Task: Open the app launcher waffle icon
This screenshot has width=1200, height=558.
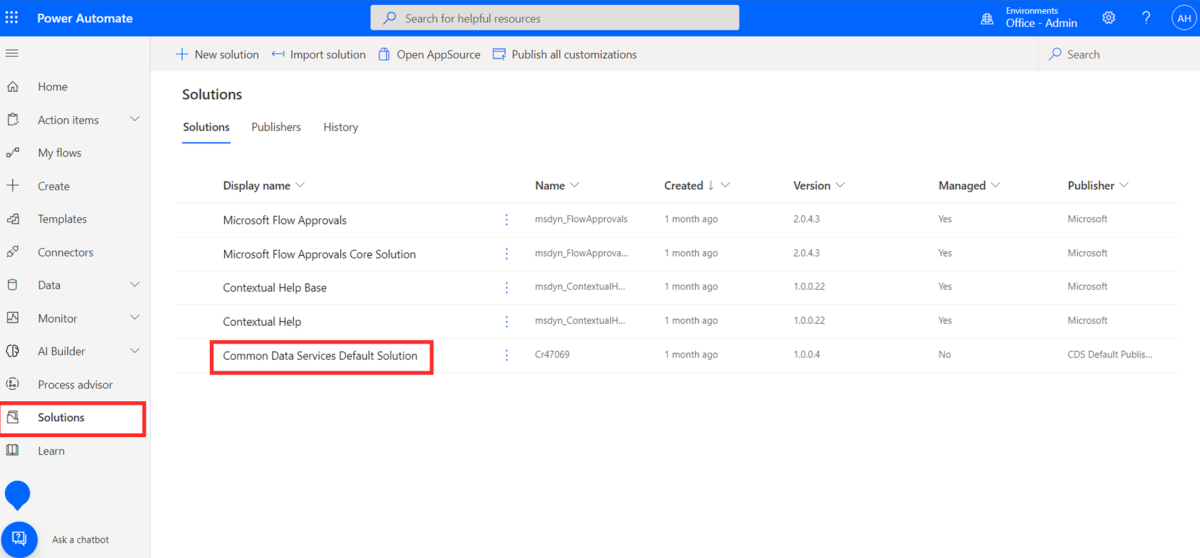Action: [12, 18]
